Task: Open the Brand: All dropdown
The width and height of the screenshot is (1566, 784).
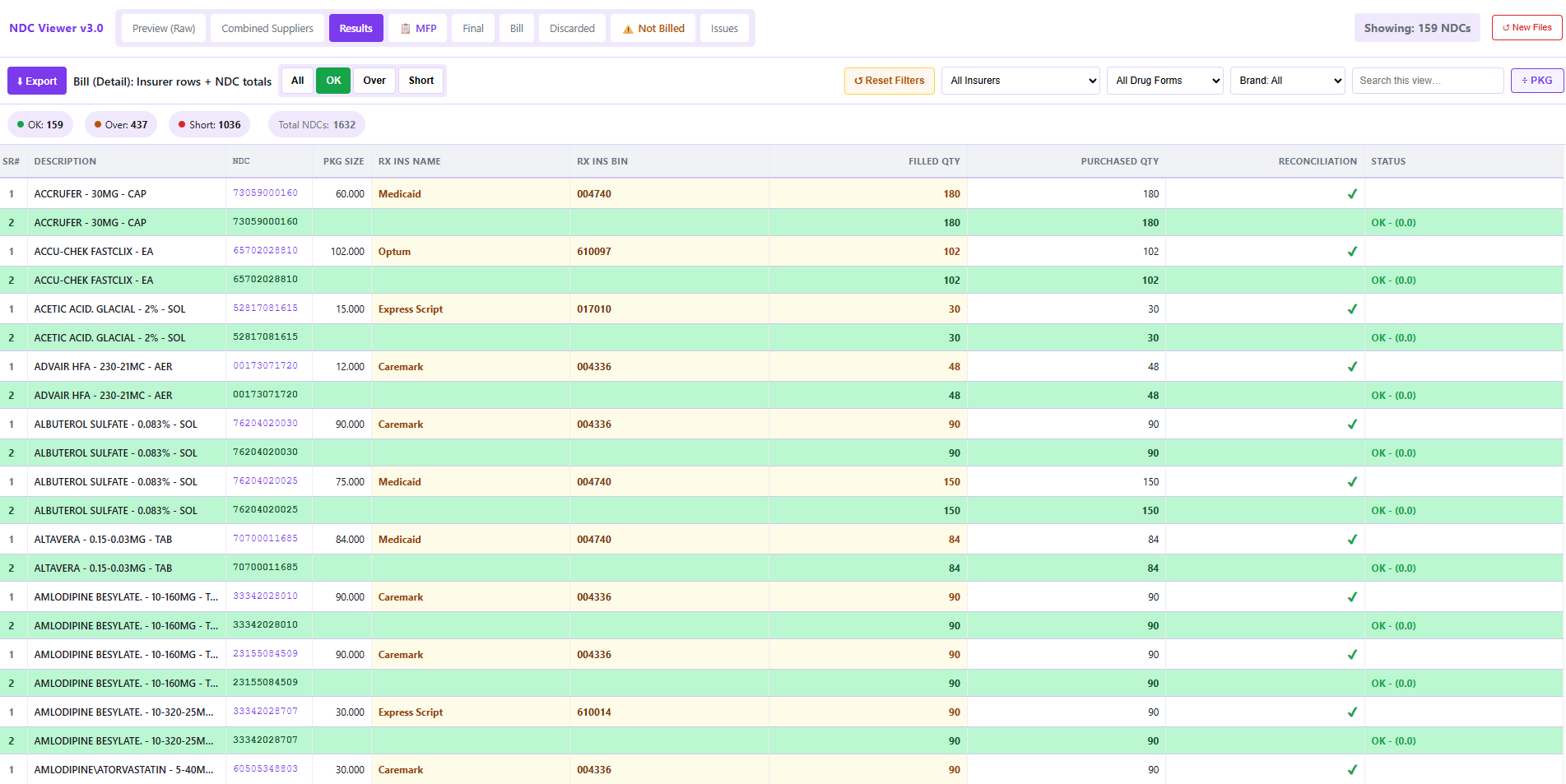Action: [1288, 81]
